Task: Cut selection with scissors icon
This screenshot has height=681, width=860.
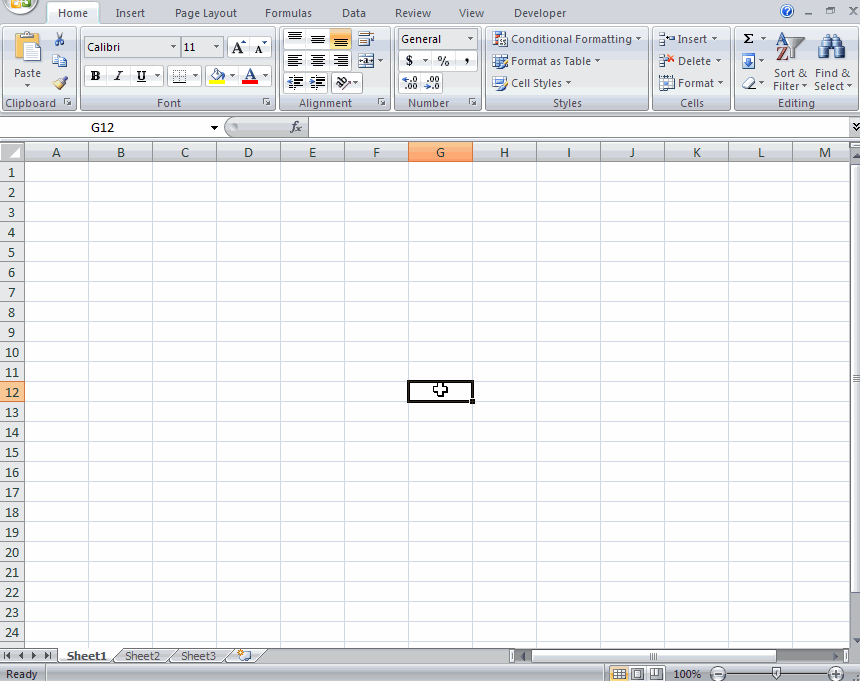Action: pos(59,39)
